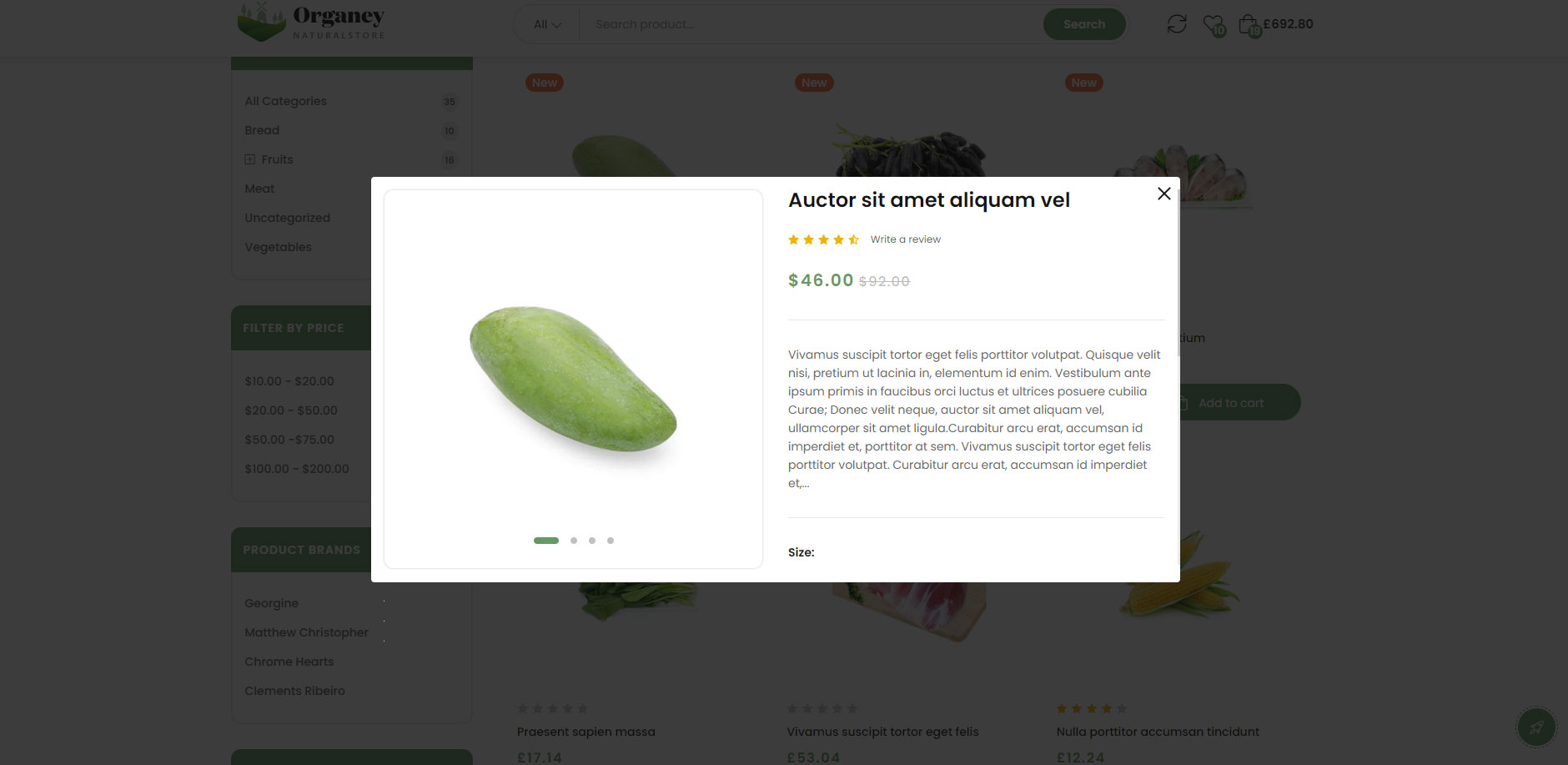Open the All categories search dropdown
The height and width of the screenshot is (765, 1568).
click(547, 24)
